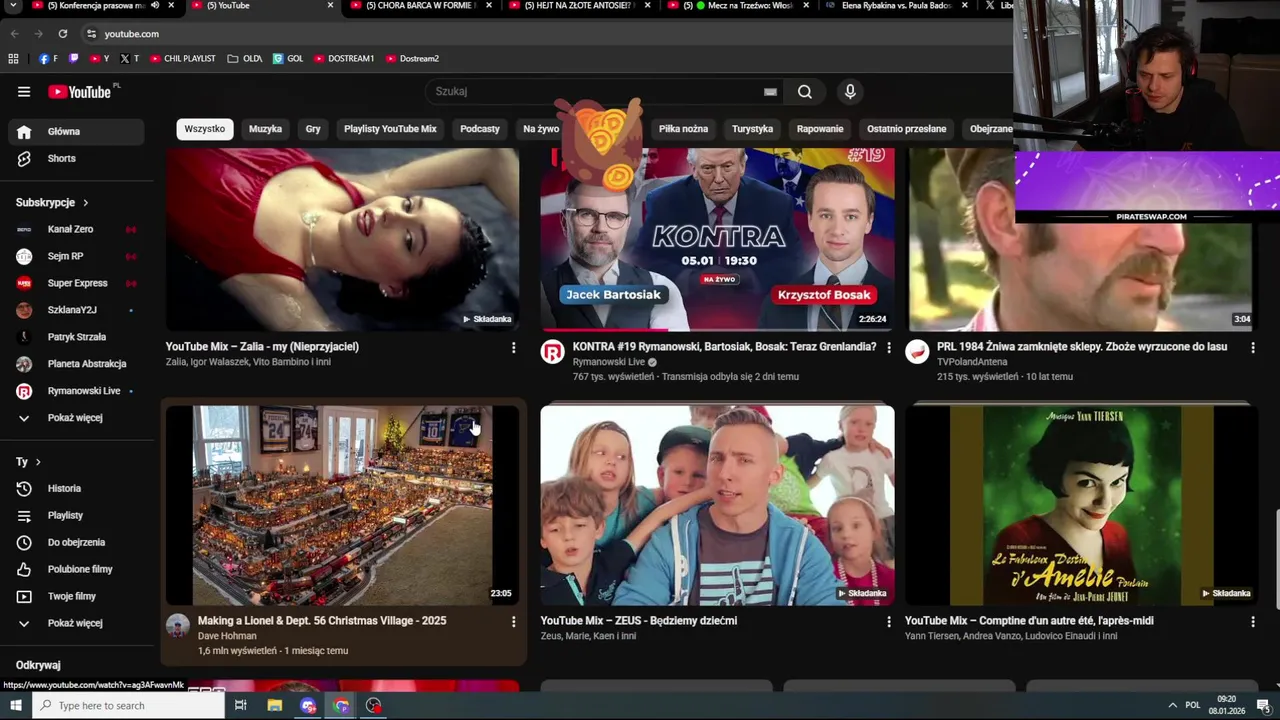Expand Pokaż więcej under Twoje filmy
The image size is (1280, 720).
pos(76,623)
